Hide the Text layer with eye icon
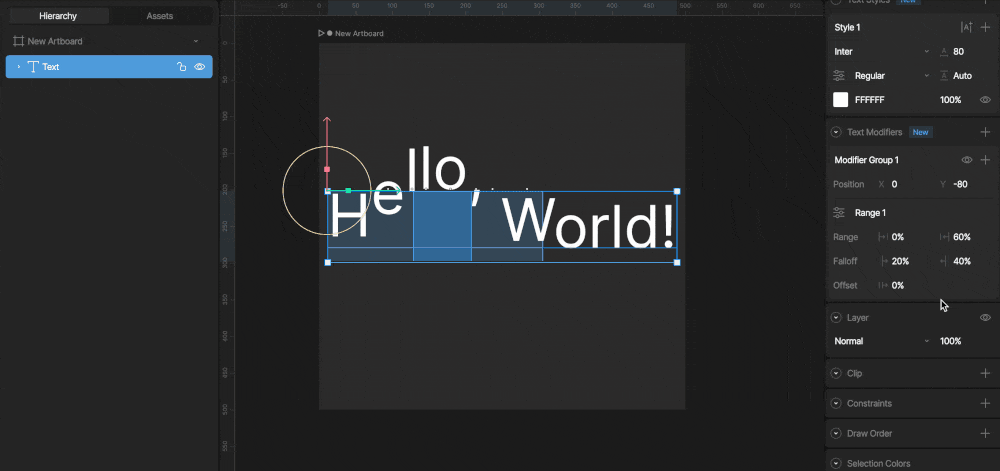Image resolution: width=1000 pixels, height=471 pixels. (x=200, y=66)
